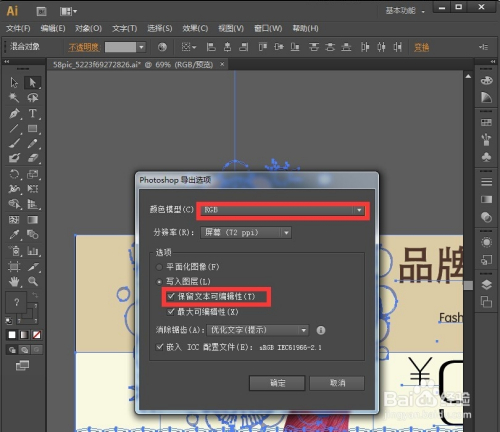Open arrange documents dropdown in title bar
The width and height of the screenshot is (500, 432).
click(x=68, y=12)
